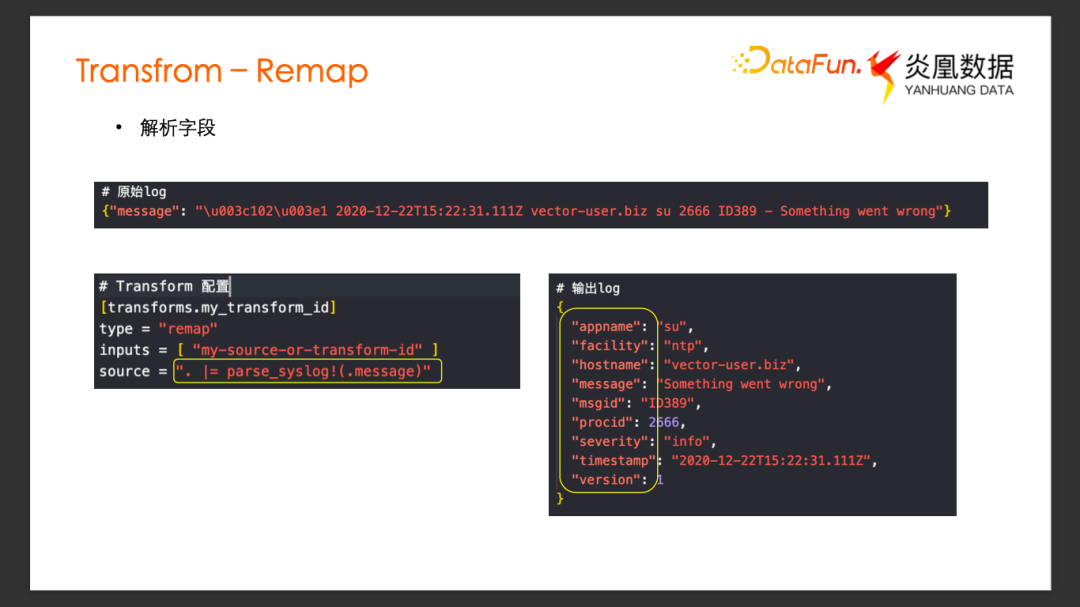Image resolution: width=1080 pixels, height=607 pixels.
Task: Click the '# 输出log' comment line
Action: [588, 289]
